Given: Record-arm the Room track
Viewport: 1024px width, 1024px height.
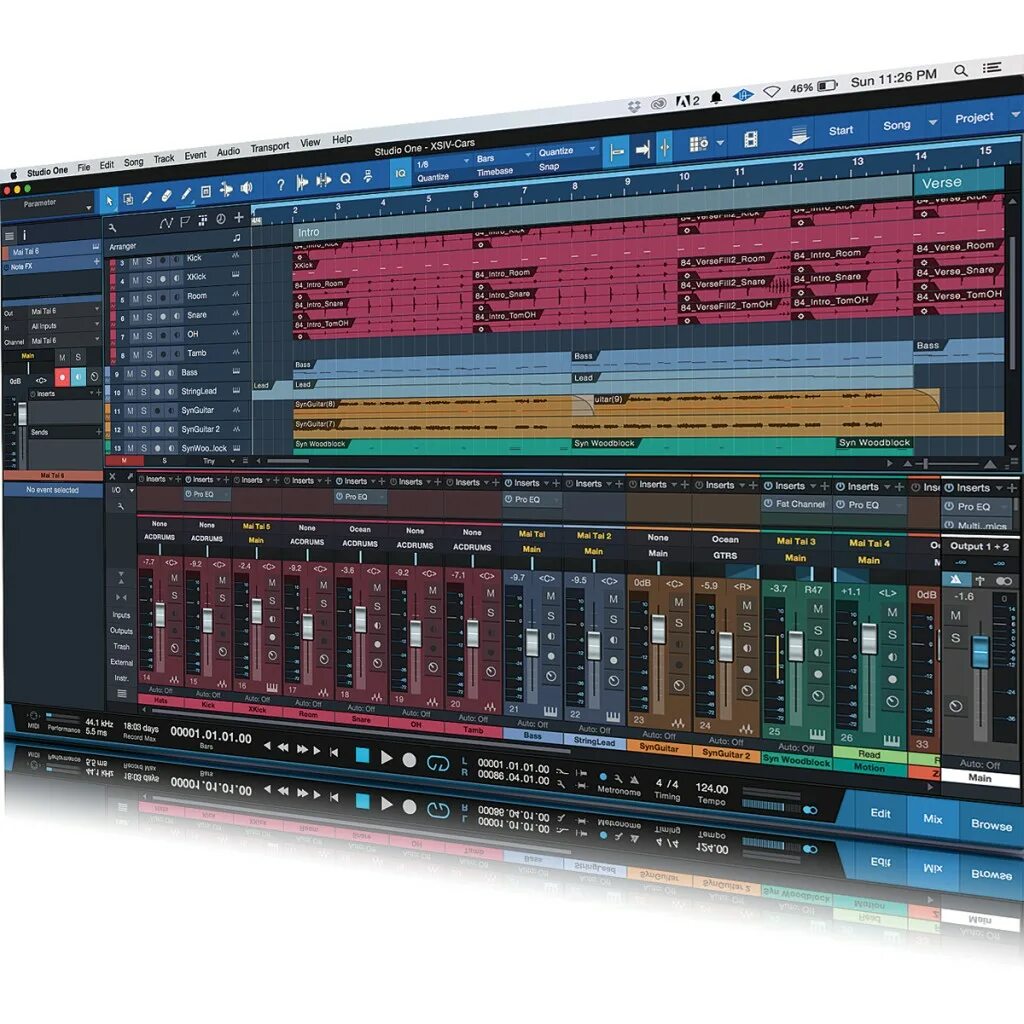Looking at the screenshot, I should 163,297.
